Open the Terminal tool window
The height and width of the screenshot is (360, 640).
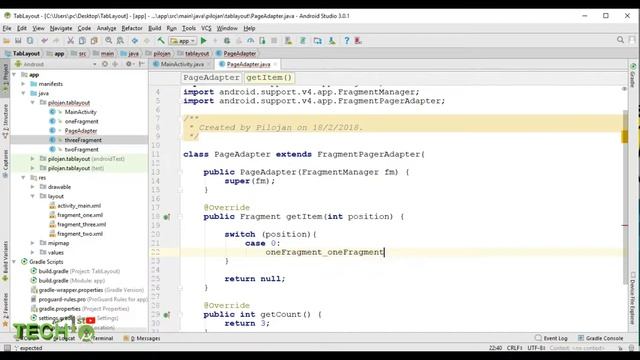102,338
